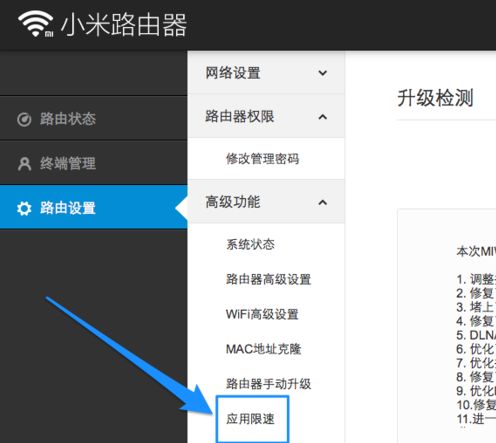This screenshot has height=443, width=496.
Task: Open 路由器手动升级
Action: tap(268, 384)
